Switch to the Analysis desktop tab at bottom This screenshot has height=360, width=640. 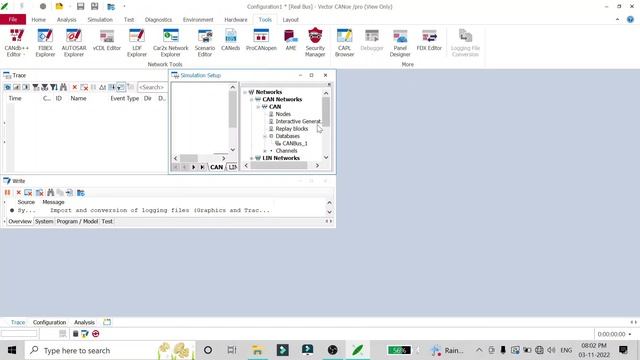pyautogui.click(x=84, y=322)
